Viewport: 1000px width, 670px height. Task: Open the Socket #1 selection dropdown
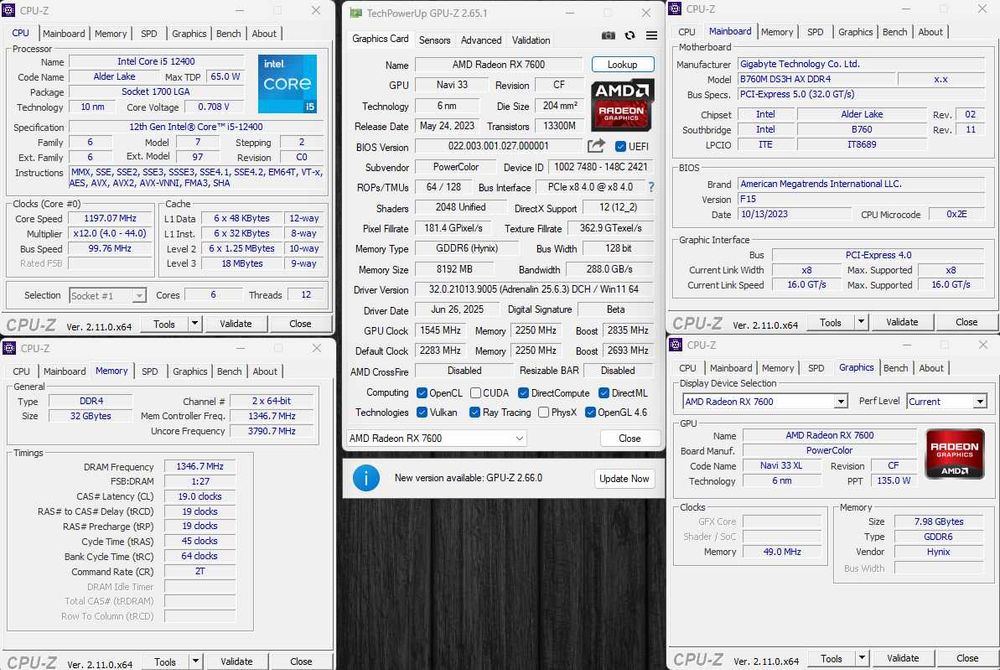click(108, 296)
